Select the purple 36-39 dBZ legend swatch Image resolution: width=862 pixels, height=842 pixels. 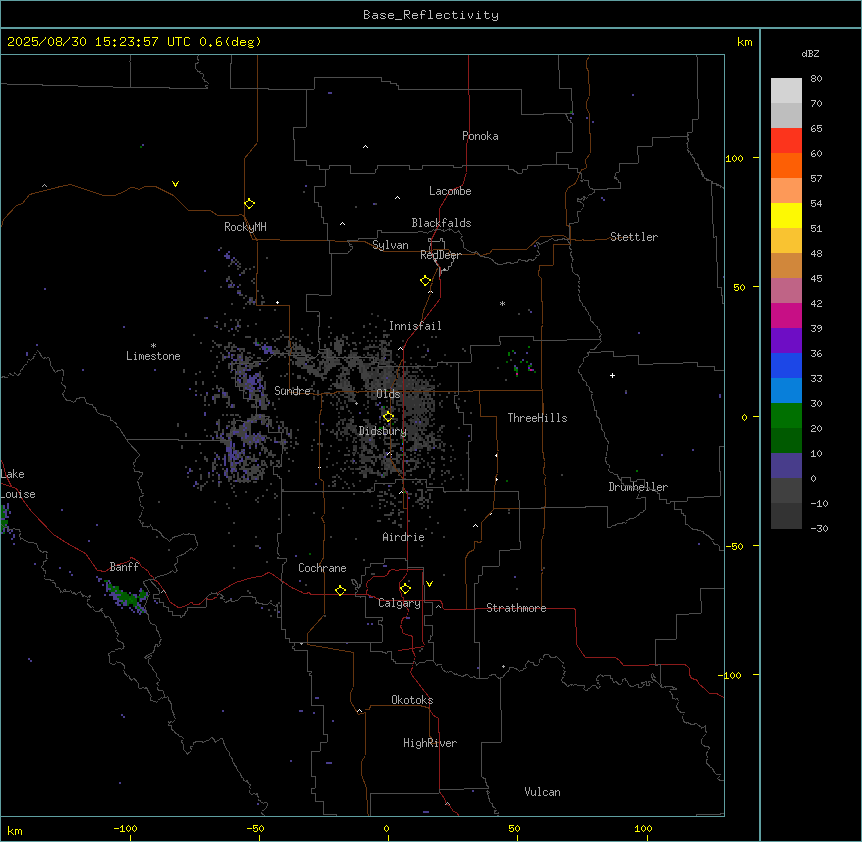tap(786, 341)
